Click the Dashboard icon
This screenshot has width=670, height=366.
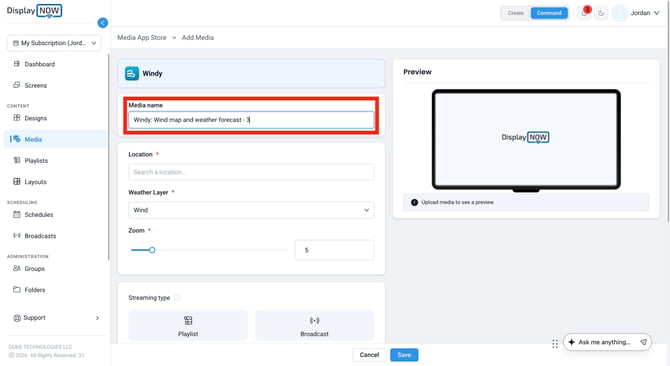(17, 64)
